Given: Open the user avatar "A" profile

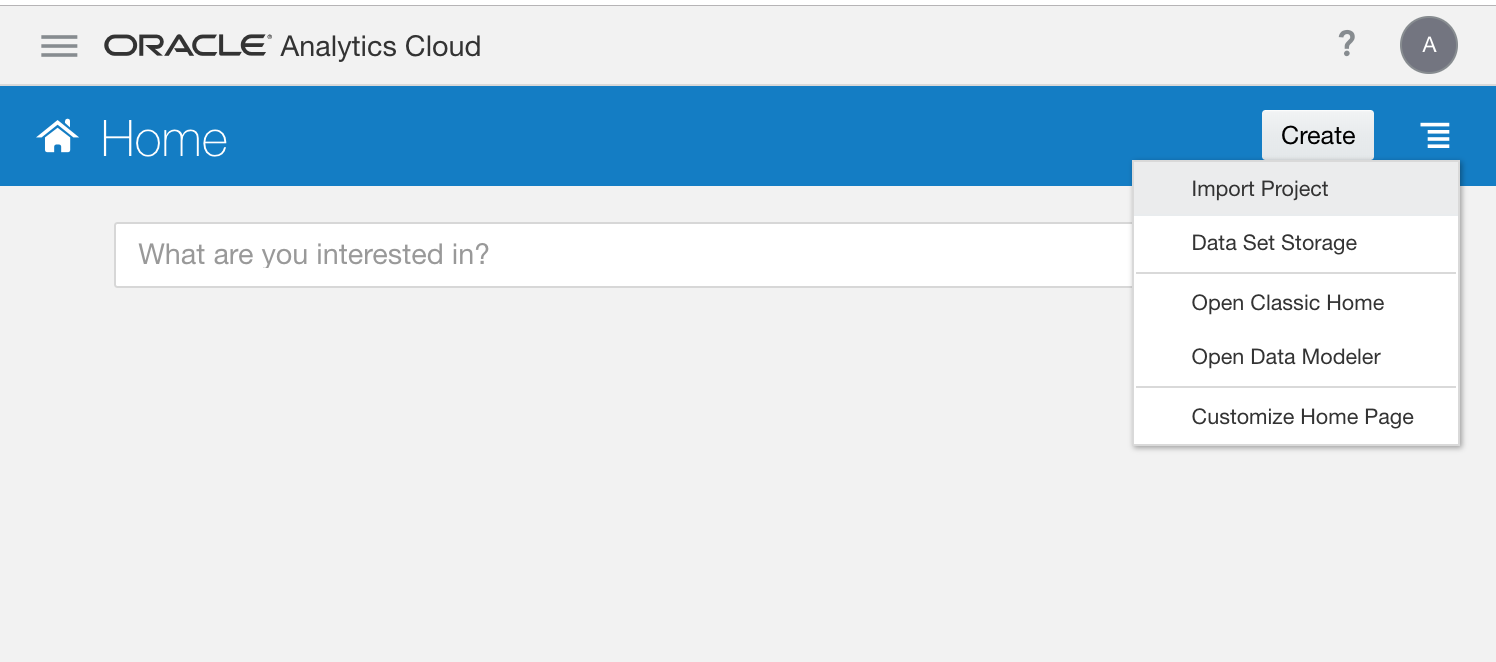Looking at the screenshot, I should pyautogui.click(x=1429, y=45).
